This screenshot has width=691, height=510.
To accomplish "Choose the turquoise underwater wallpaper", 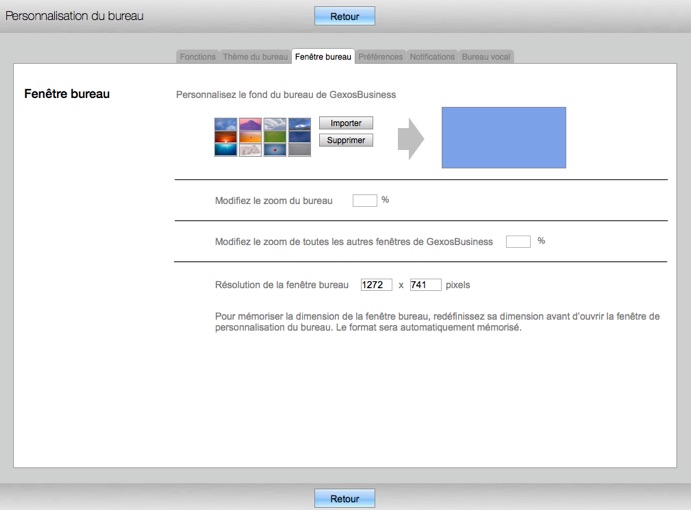I will [226, 150].
